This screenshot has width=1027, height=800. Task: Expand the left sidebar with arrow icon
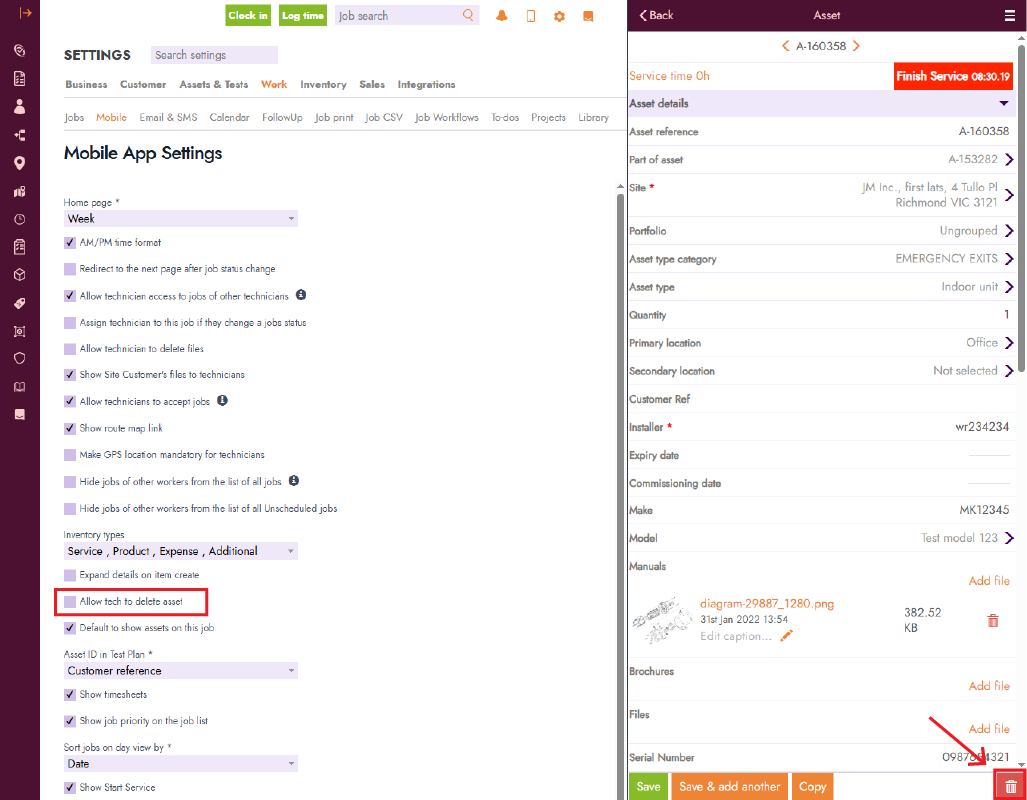[x=25, y=13]
